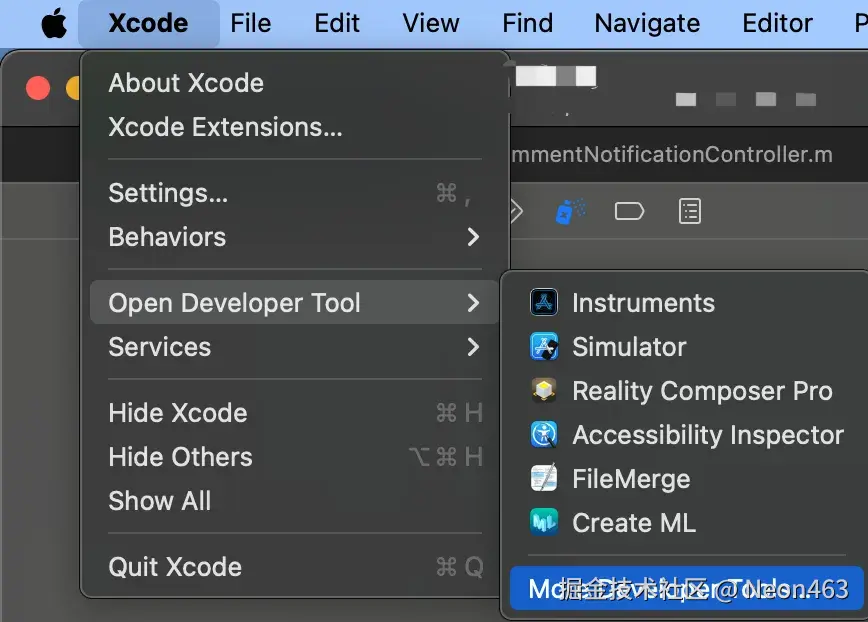This screenshot has width=868, height=622.
Task: Open Reality Composer Pro icon
Action: pyautogui.click(x=544, y=391)
